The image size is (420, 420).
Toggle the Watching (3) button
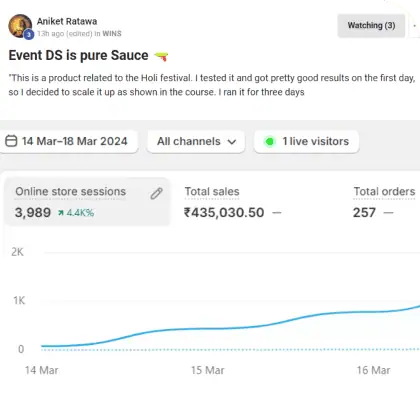[371, 26]
